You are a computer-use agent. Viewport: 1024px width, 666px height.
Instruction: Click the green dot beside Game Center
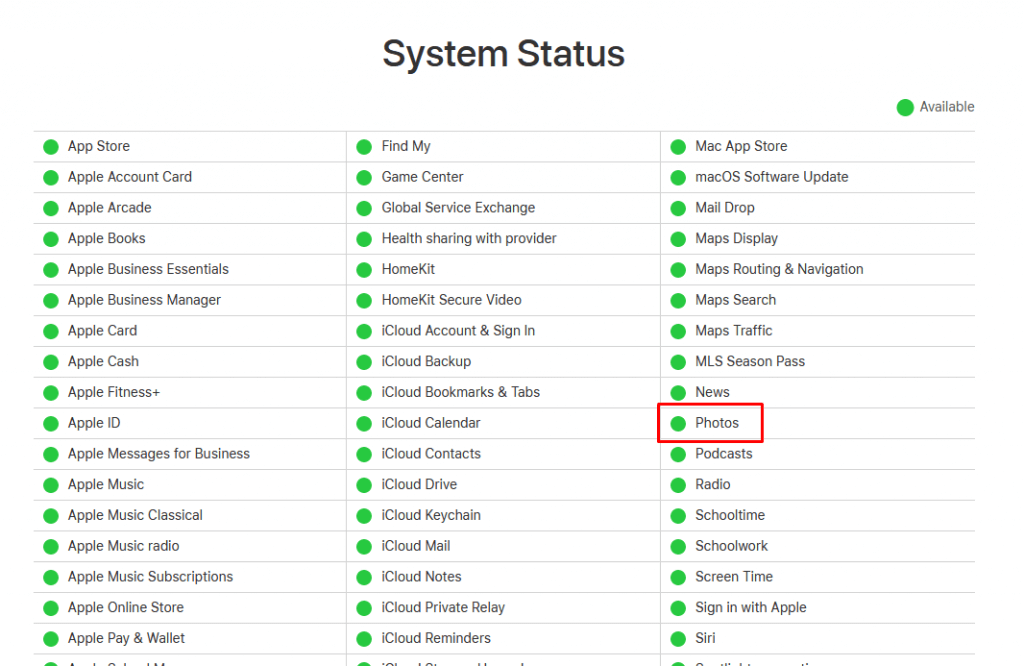[364, 178]
